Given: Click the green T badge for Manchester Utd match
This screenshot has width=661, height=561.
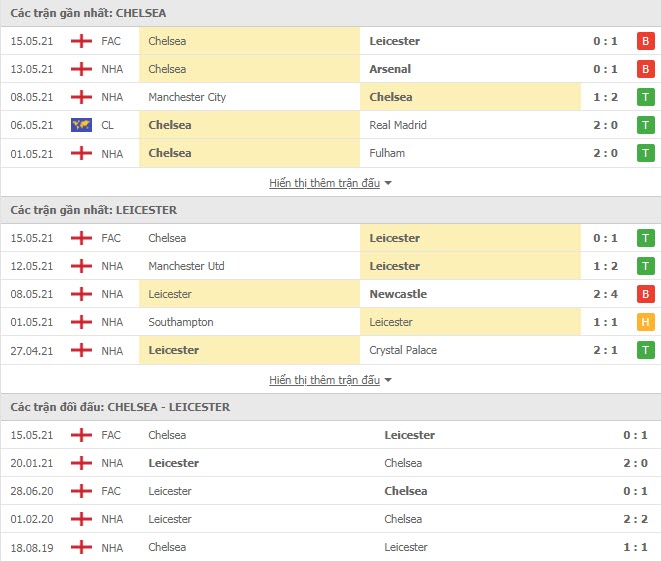Looking at the screenshot, I should coord(645,266).
